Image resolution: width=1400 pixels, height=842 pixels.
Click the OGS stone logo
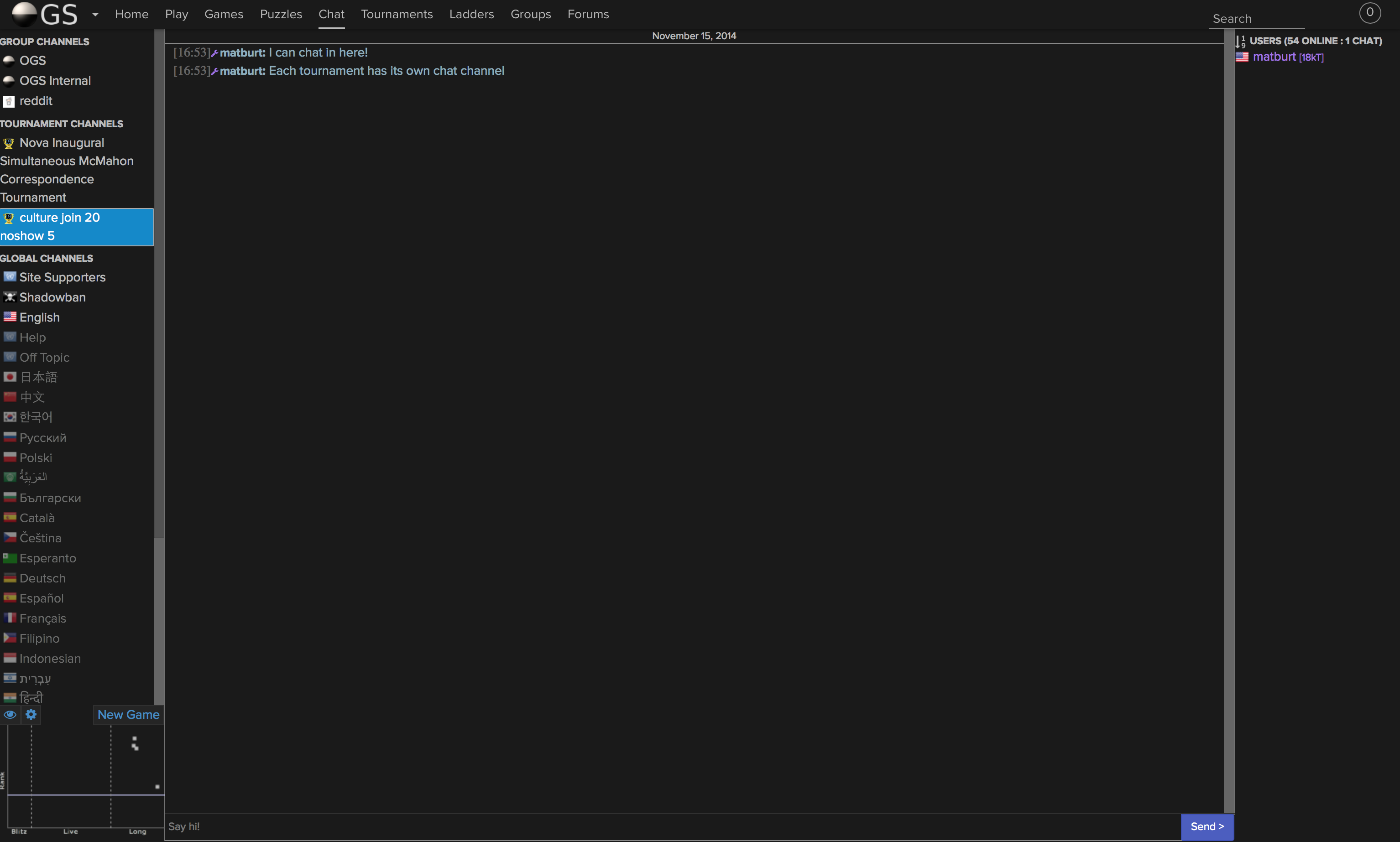click(24, 14)
